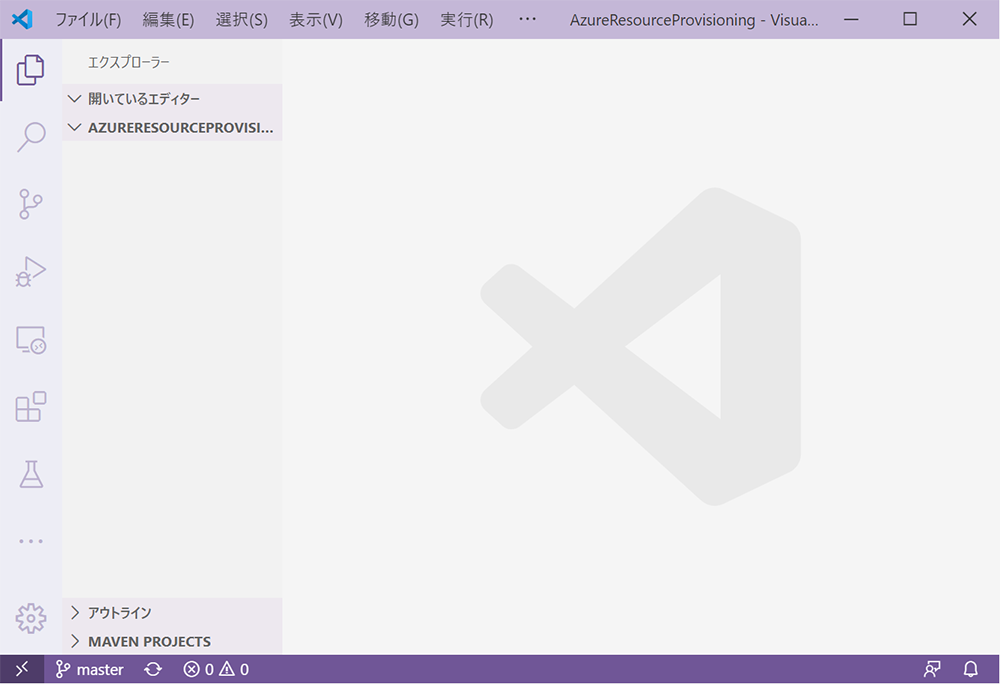Synchronize changes via status bar sync icon
This screenshot has height=684, width=1000.
click(x=153, y=669)
